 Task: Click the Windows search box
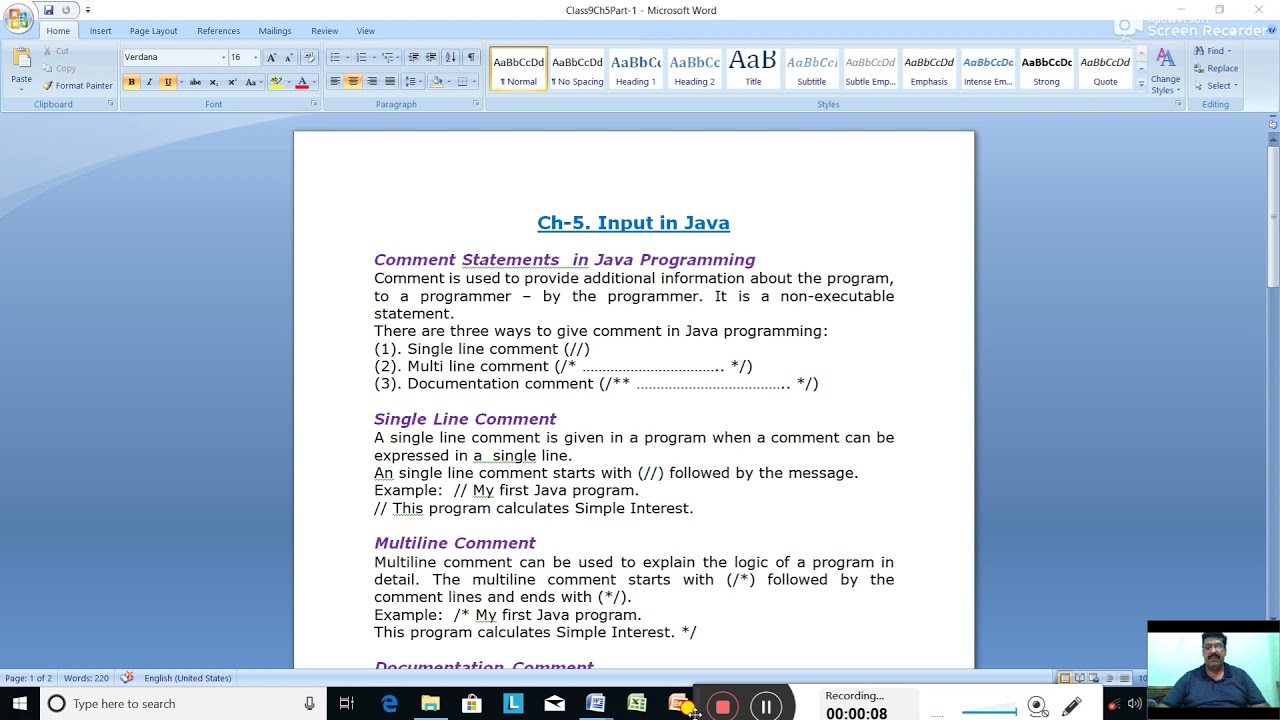pos(180,704)
